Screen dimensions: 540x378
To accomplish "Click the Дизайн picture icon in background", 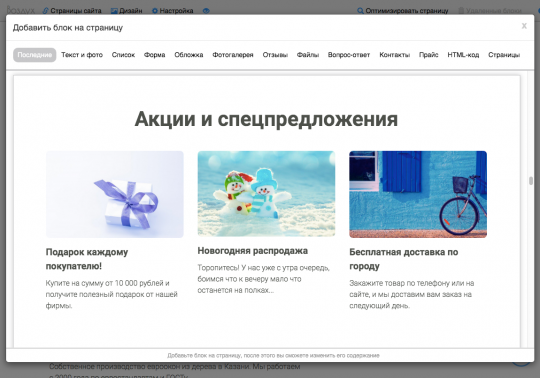I will [114, 11].
